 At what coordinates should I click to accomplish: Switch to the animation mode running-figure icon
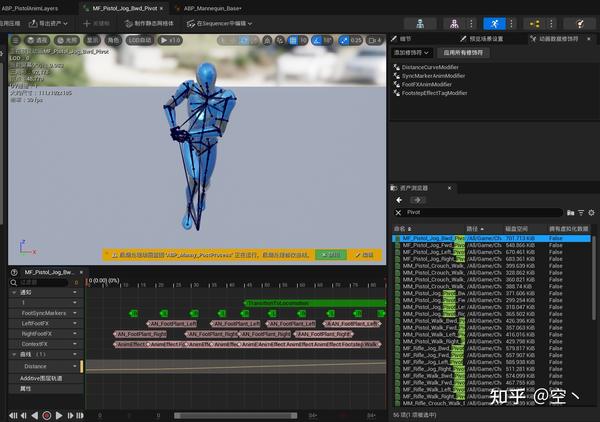tap(492, 22)
